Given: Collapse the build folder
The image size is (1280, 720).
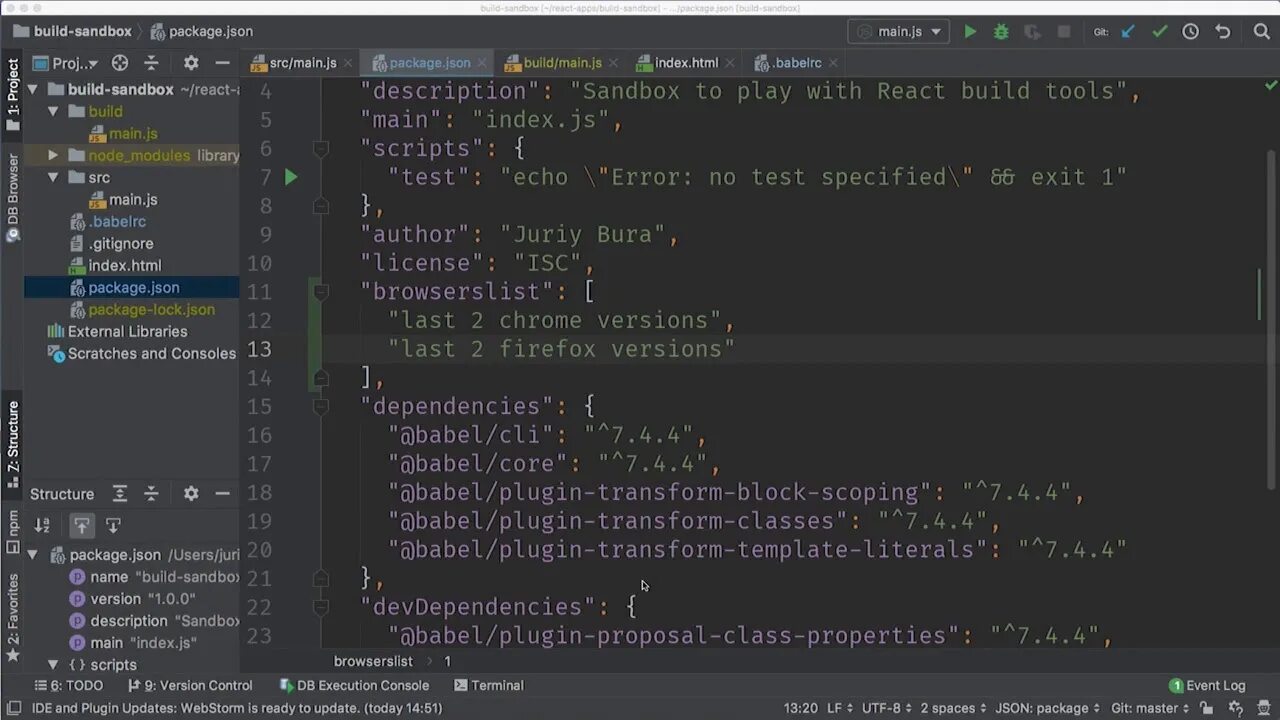Looking at the screenshot, I should click(x=53, y=112).
